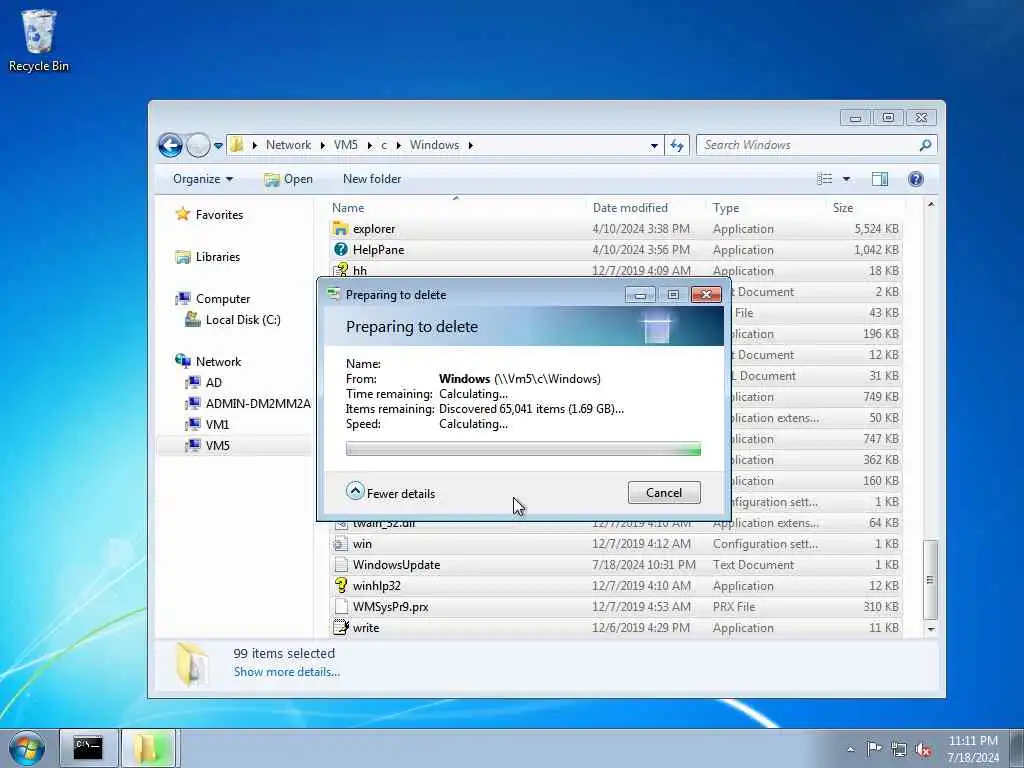Cancel the delete operation
1024x768 pixels.
(664, 493)
